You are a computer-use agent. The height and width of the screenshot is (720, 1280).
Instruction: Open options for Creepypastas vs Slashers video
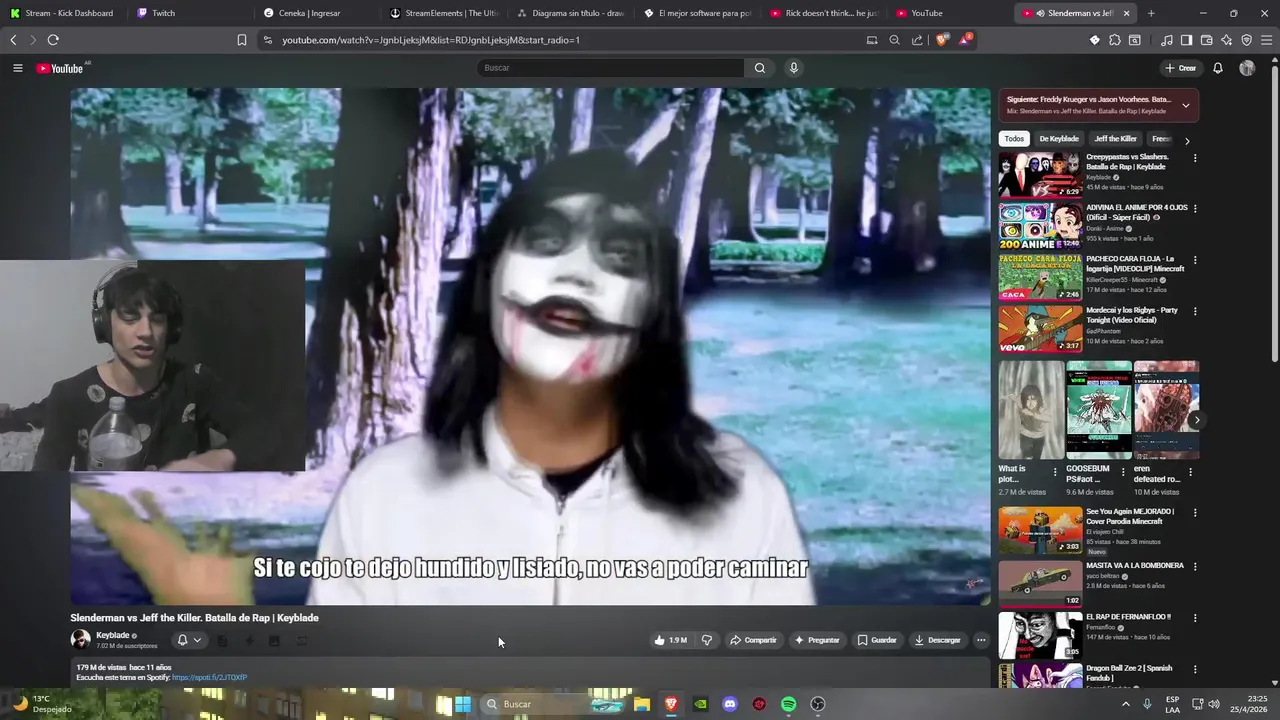coord(1194,158)
